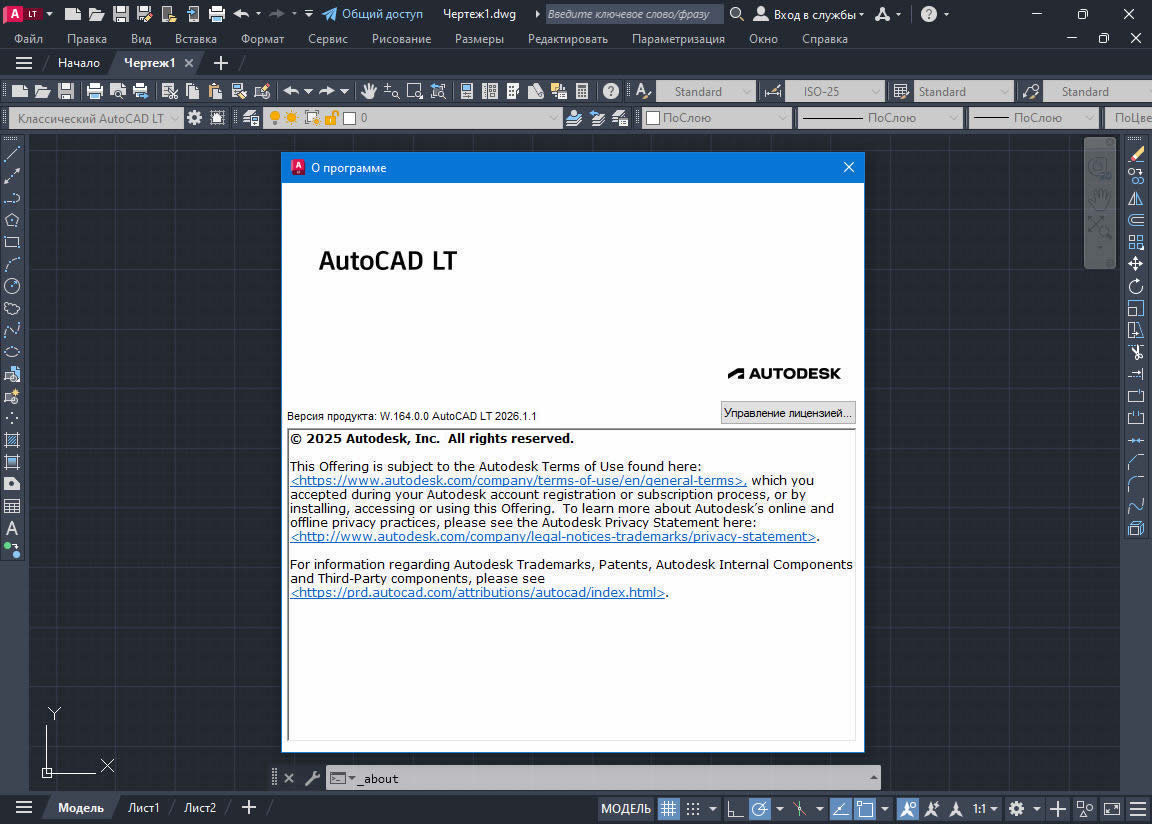This screenshot has width=1152, height=824.
Task: Toggle grid display in status bar
Action: pos(668,808)
